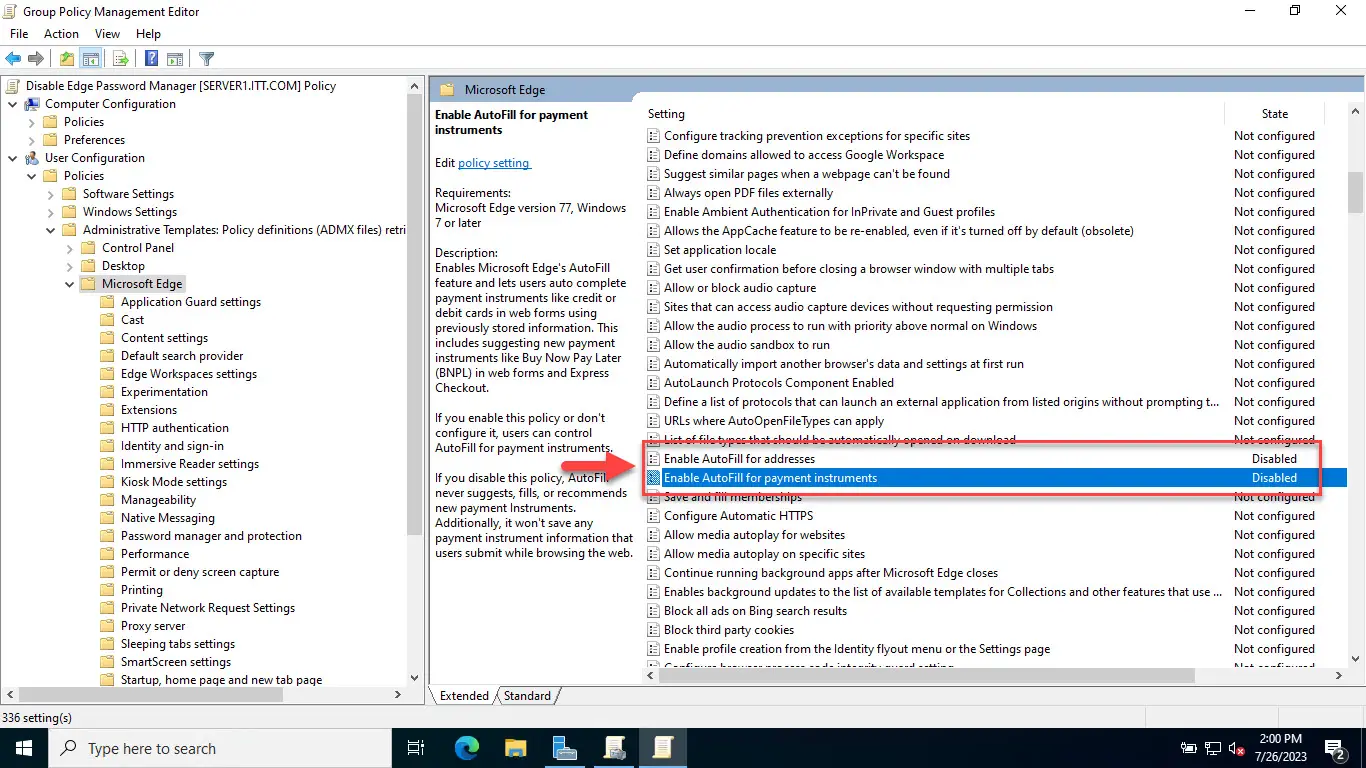Select Application Guard settings folder
This screenshot has height=768, width=1366.
pos(190,302)
